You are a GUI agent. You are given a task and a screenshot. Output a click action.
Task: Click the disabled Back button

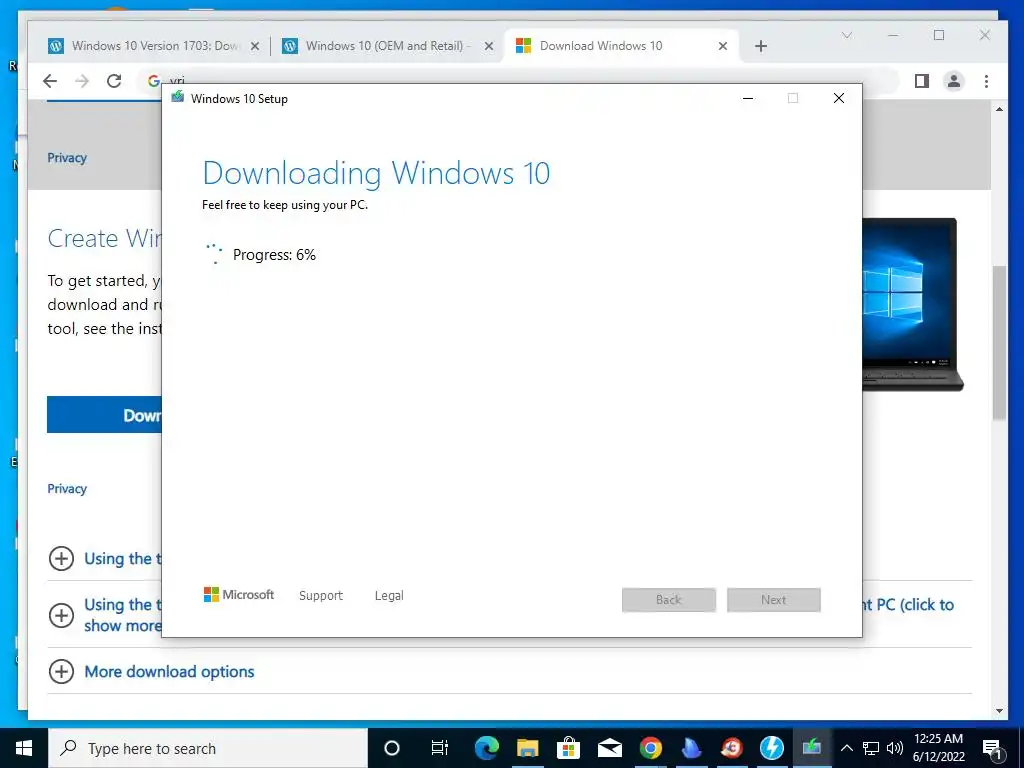[x=669, y=600]
